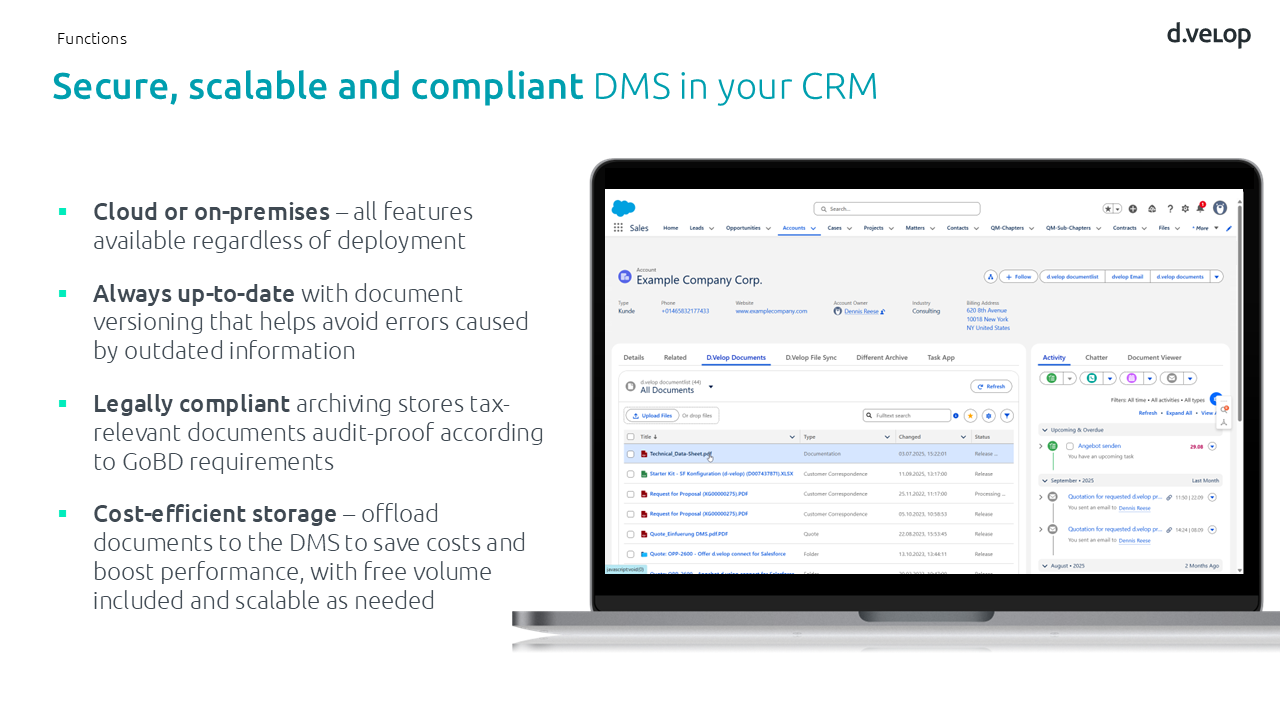Click the notifications bell icon
The width and height of the screenshot is (1280, 720).
(x=1200, y=208)
